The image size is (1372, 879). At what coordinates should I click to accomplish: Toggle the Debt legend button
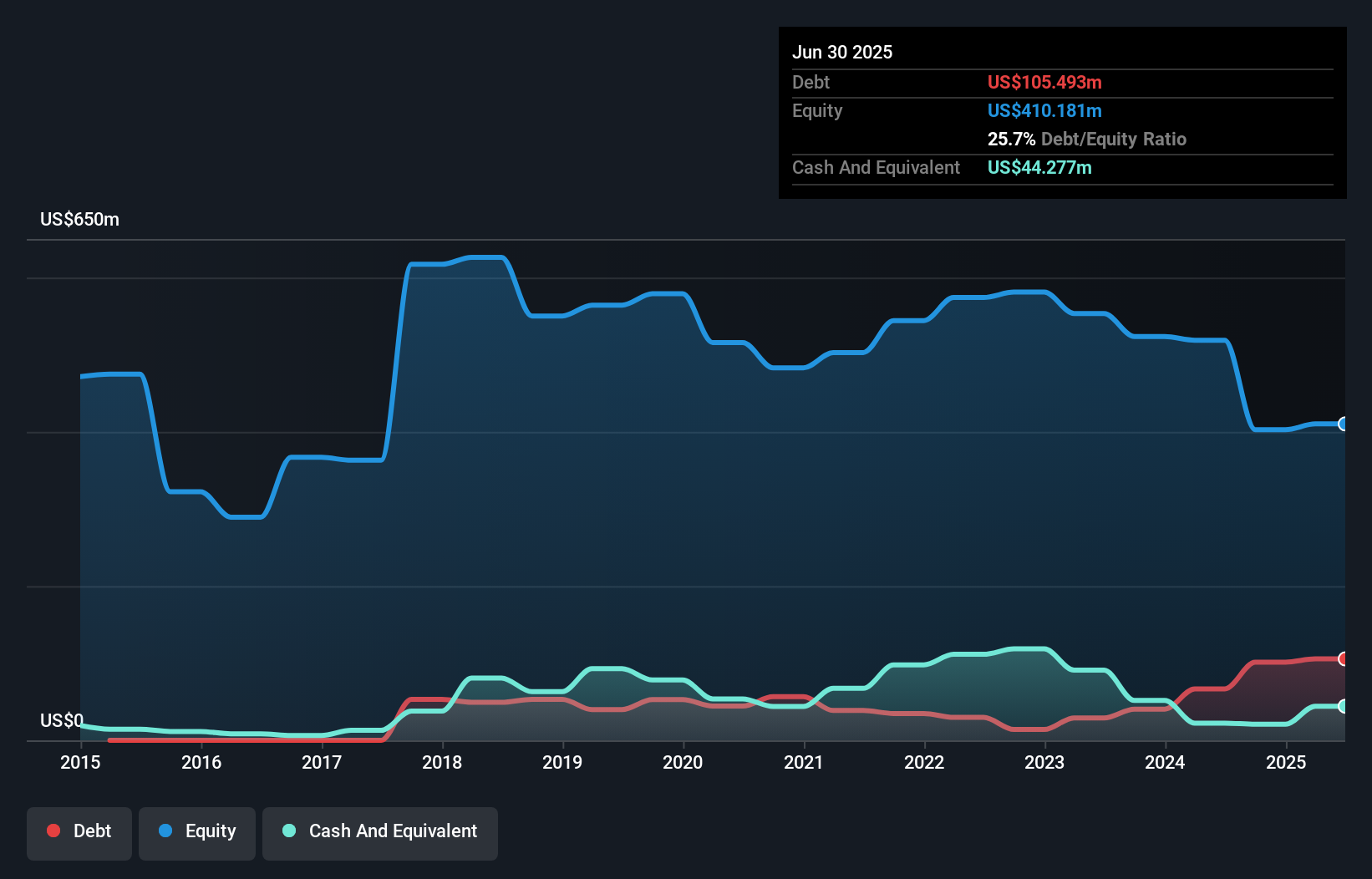pos(79,831)
